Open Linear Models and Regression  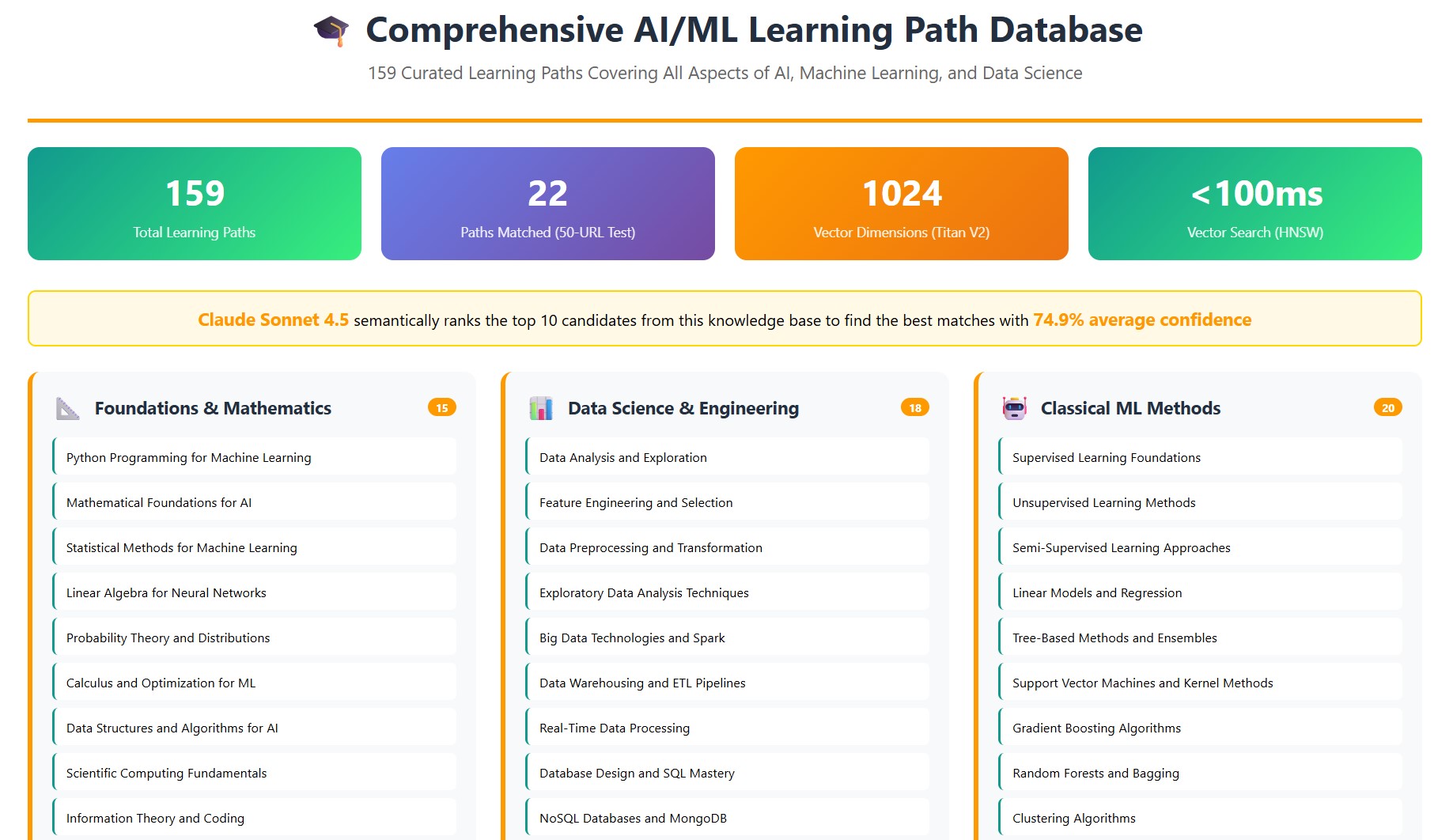(1201, 592)
